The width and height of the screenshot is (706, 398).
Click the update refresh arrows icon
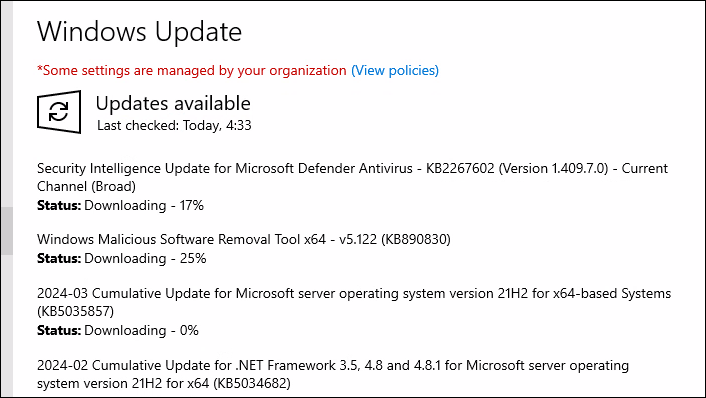(x=59, y=112)
